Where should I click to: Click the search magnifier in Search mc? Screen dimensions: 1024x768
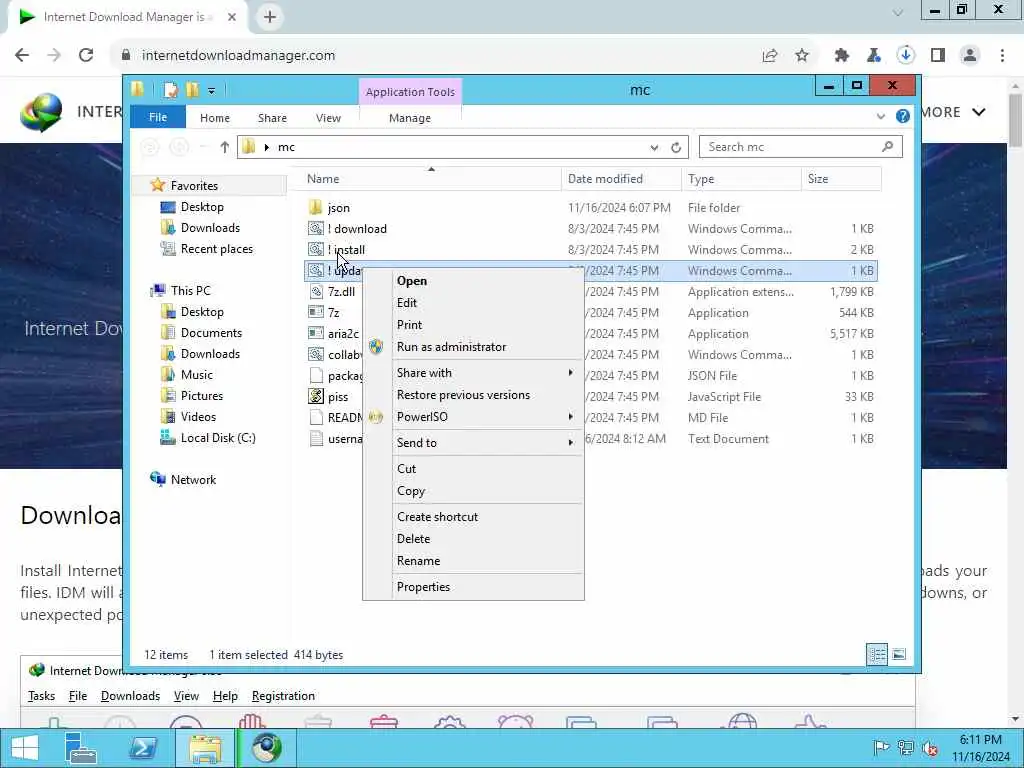(x=887, y=147)
